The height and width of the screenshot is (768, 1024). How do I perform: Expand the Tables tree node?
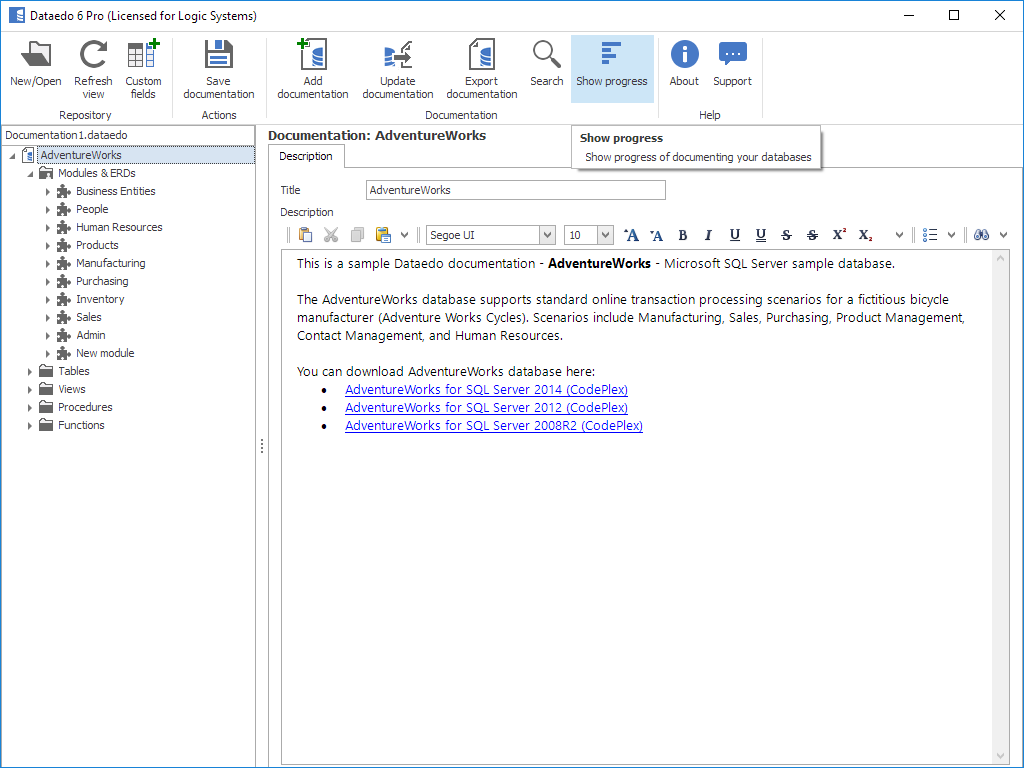pyautogui.click(x=31, y=371)
